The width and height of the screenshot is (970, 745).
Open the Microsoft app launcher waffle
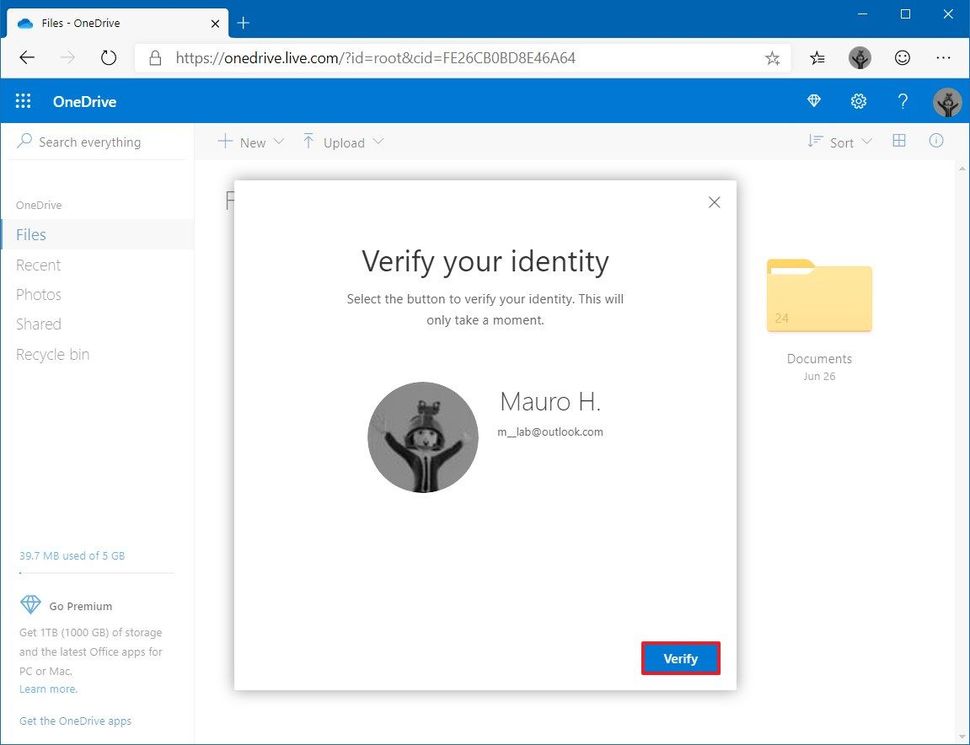[x=22, y=101]
